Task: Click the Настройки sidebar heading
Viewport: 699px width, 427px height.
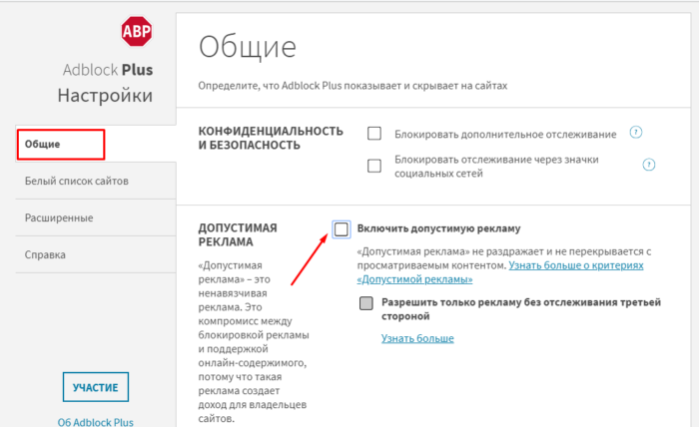Action: 105,95
